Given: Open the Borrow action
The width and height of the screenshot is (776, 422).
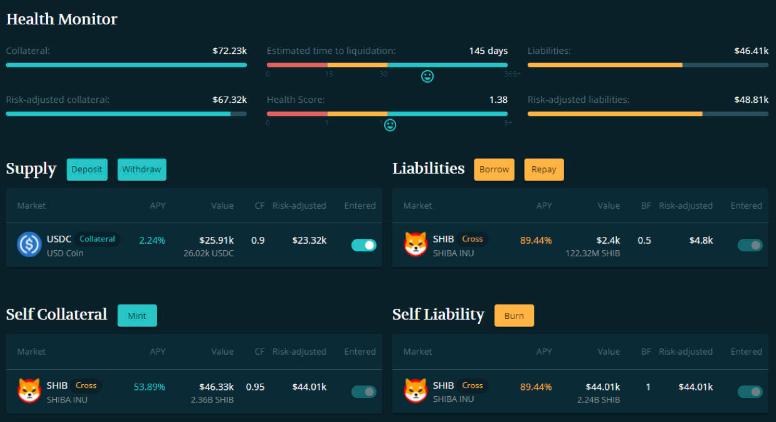Looking at the screenshot, I should (x=494, y=169).
